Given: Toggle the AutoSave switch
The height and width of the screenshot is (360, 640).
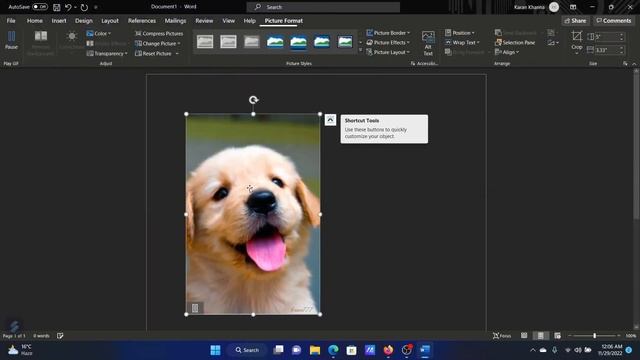Looking at the screenshot, I should (40, 7).
